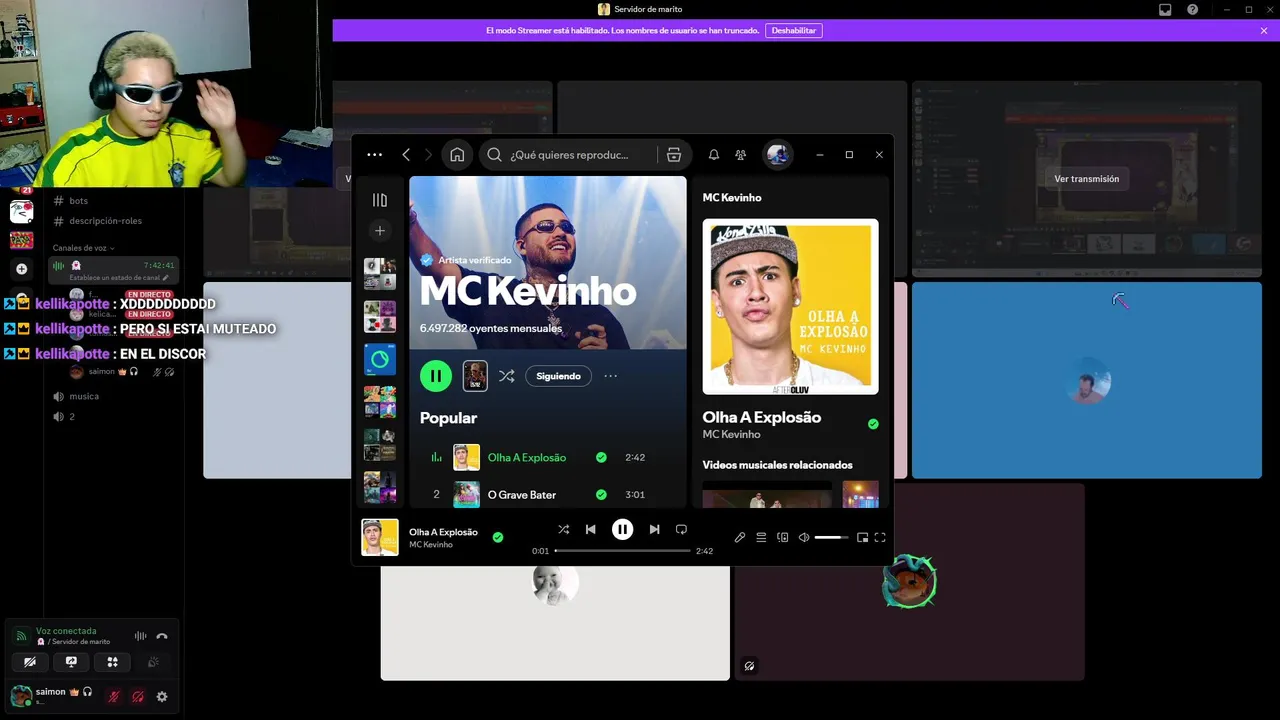Add a server with Discord plus icon
This screenshot has width=1280, height=720.
[x=22, y=269]
